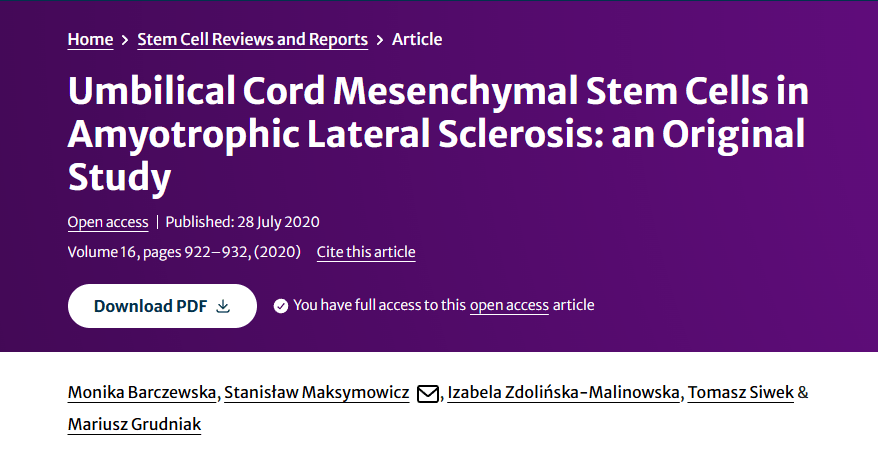Image resolution: width=878 pixels, height=460 pixels.
Task: Open the Cite this article link
Action: click(366, 252)
